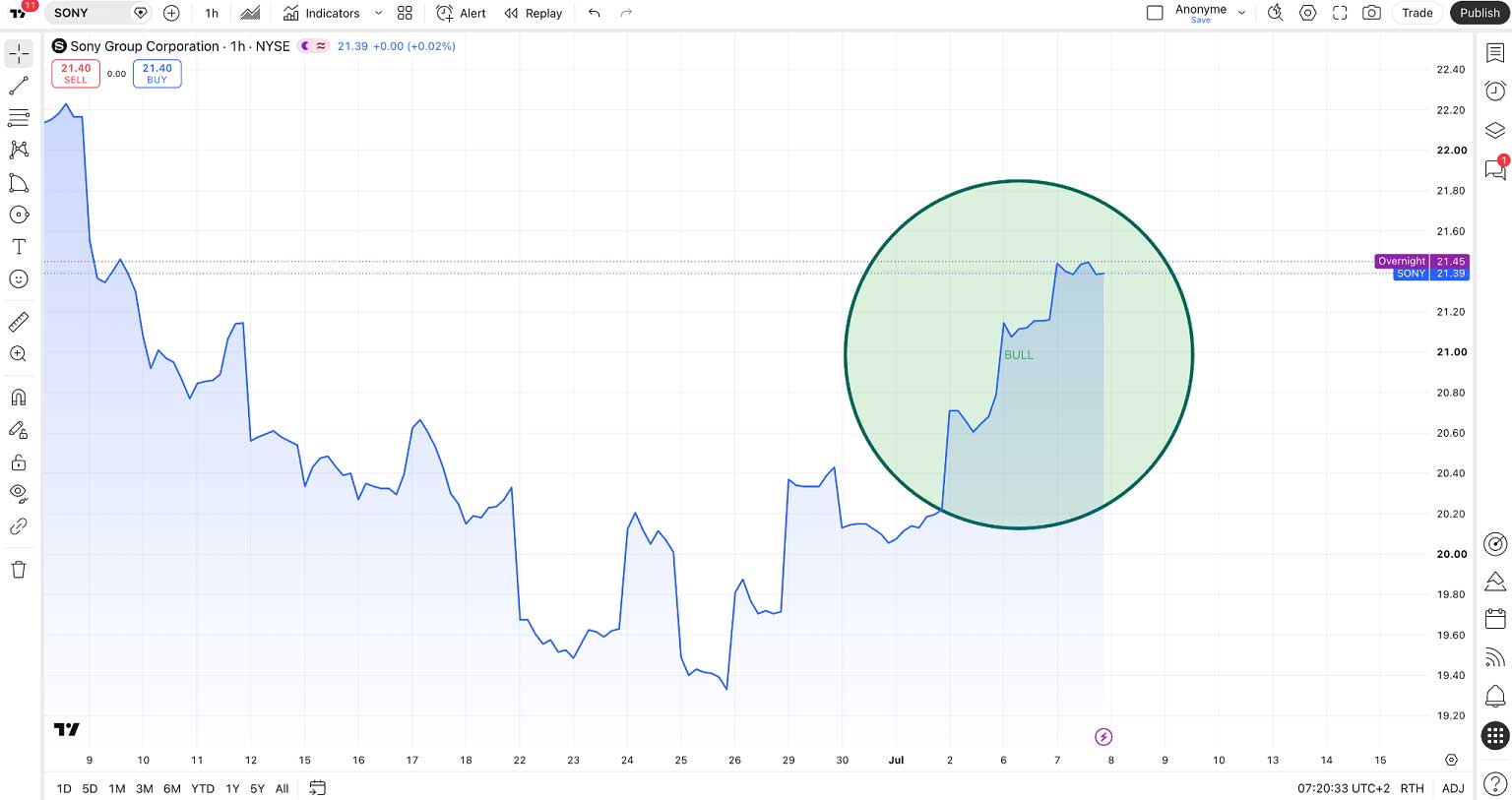The image size is (1512, 800).
Task: Open the news feed broadcast icon
Action: click(x=1495, y=657)
